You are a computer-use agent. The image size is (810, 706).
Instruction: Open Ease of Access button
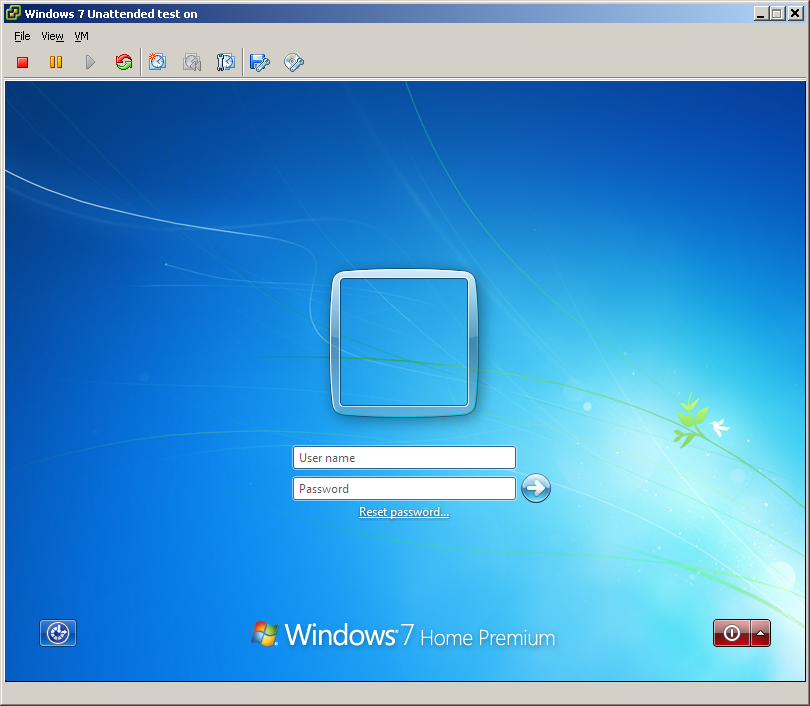(58, 633)
